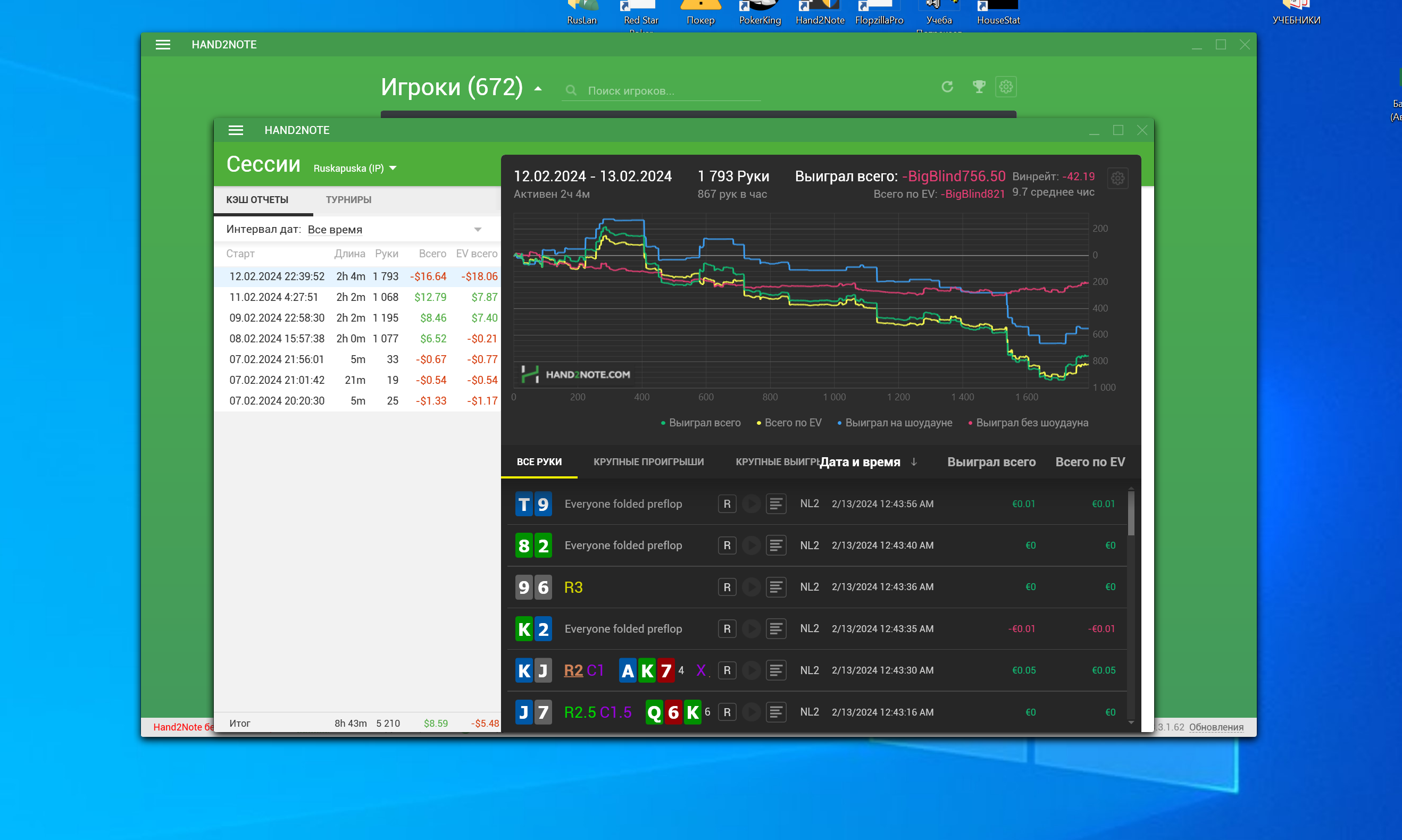Viewport: 1402px width, 840px height.
Task: Click 'Обновления' link in status bar
Action: [1216, 727]
